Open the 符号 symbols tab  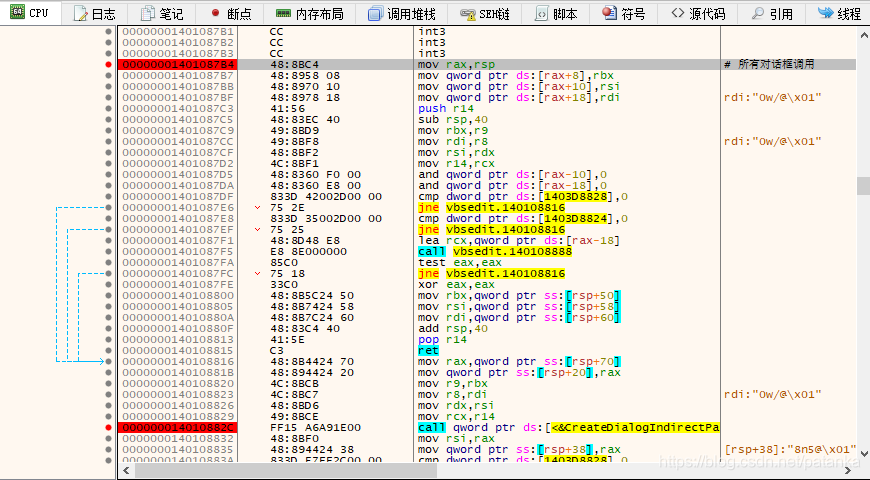tap(624, 13)
